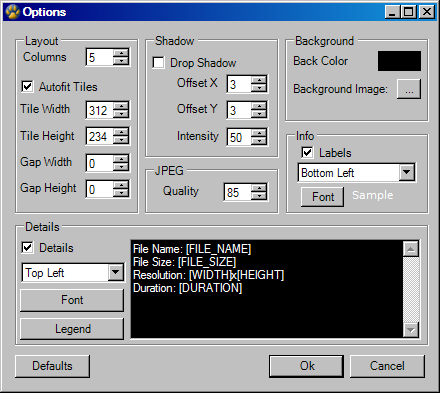Browse for Background Image with ellipsis button

coord(409,89)
